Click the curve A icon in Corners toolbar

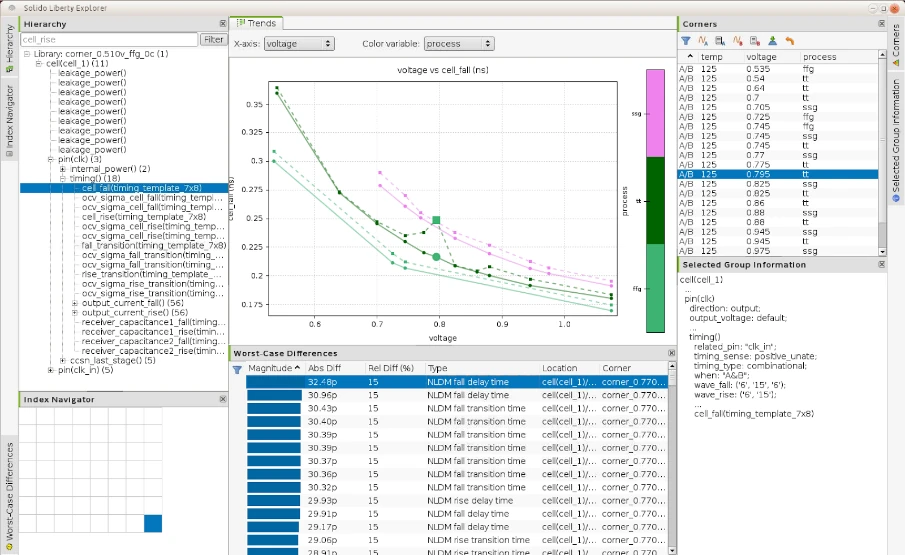coord(703,41)
